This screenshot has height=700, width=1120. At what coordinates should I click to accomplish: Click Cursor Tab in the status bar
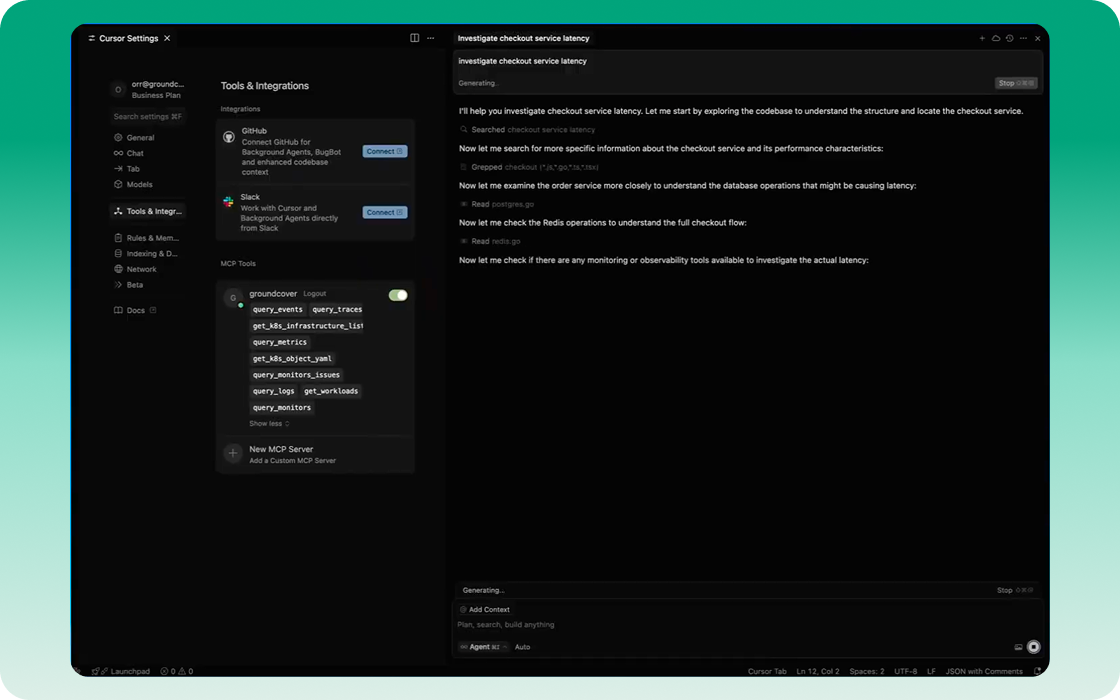click(x=766, y=671)
